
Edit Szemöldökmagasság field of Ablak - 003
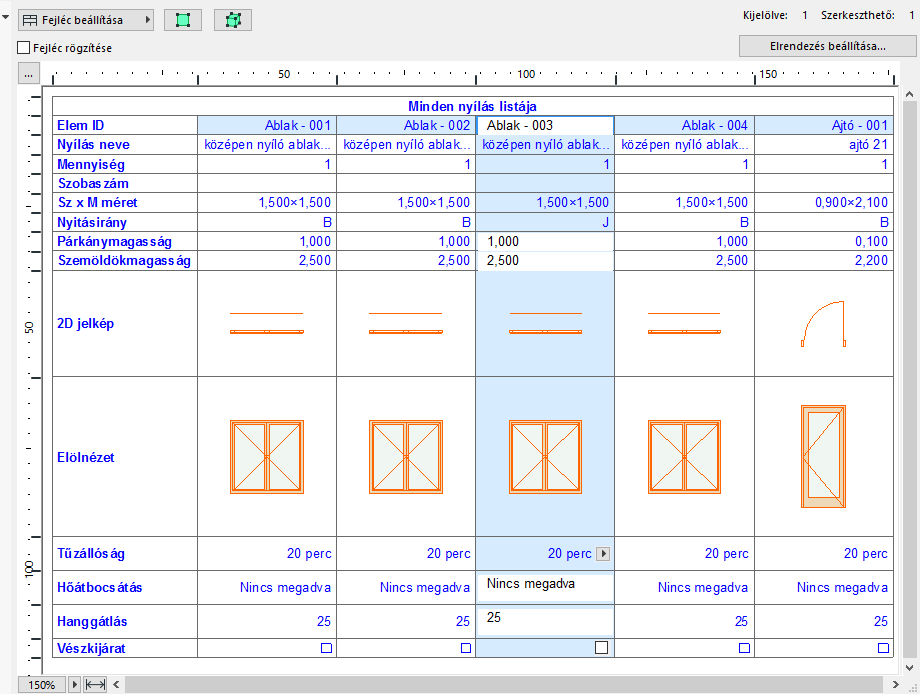545,261
